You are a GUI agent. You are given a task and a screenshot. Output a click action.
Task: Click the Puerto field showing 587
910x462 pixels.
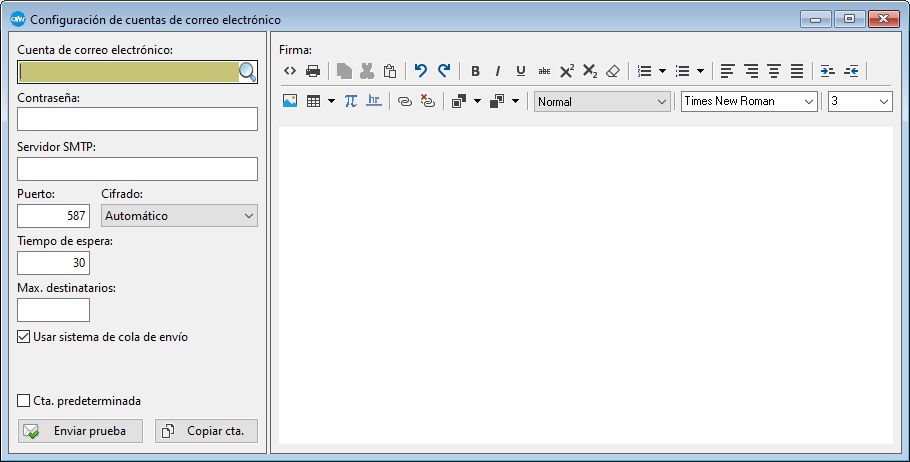point(53,216)
